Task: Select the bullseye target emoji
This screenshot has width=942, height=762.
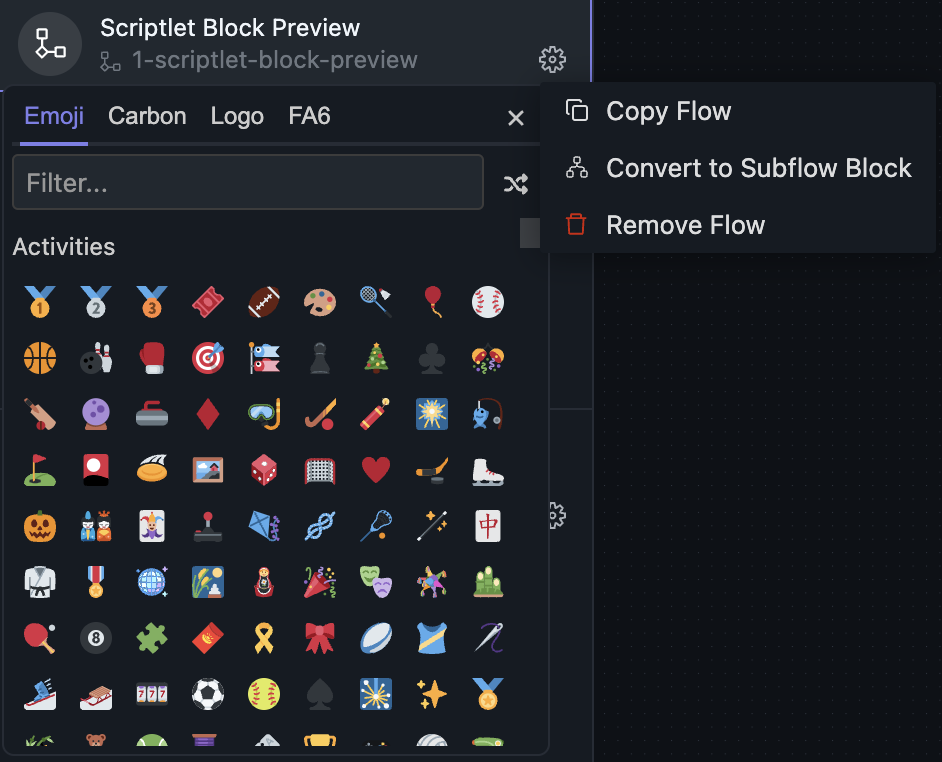Action: pos(208,357)
